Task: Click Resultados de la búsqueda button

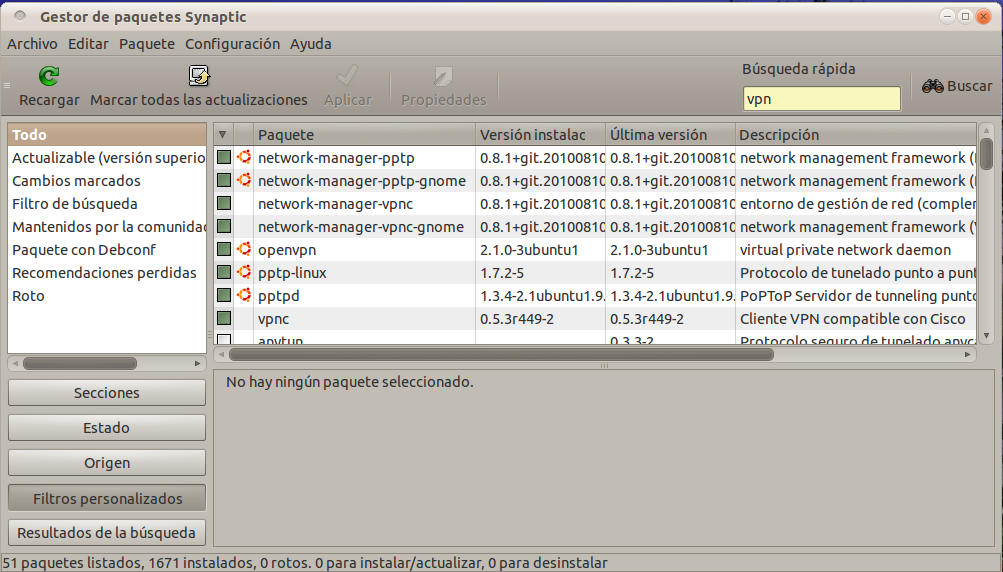Action: click(107, 532)
